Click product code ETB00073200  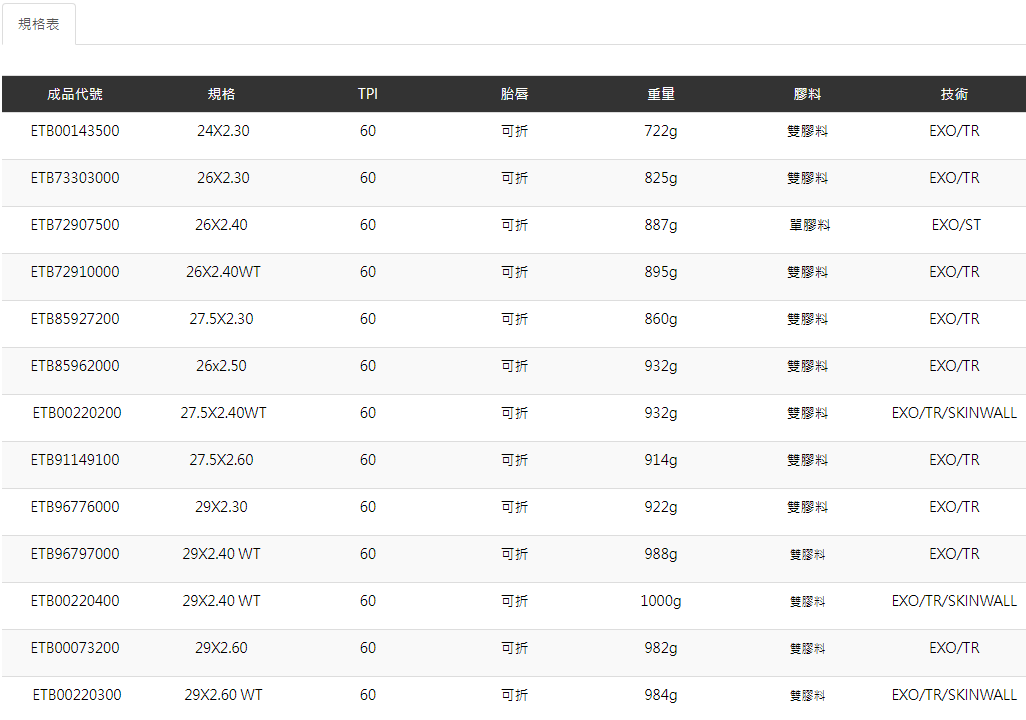pos(75,648)
